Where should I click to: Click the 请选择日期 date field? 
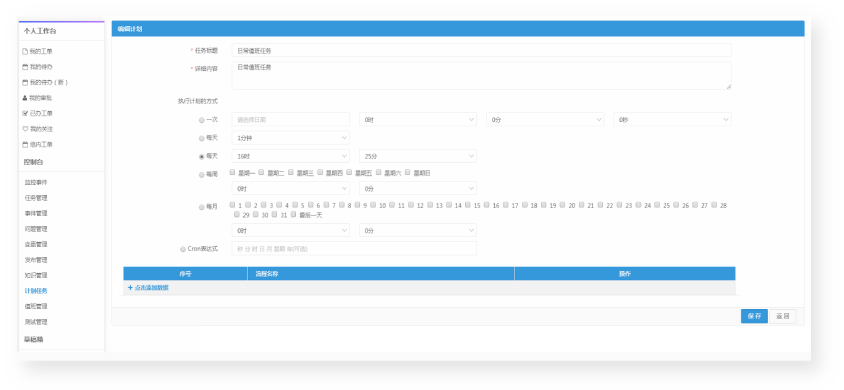(291, 119)
